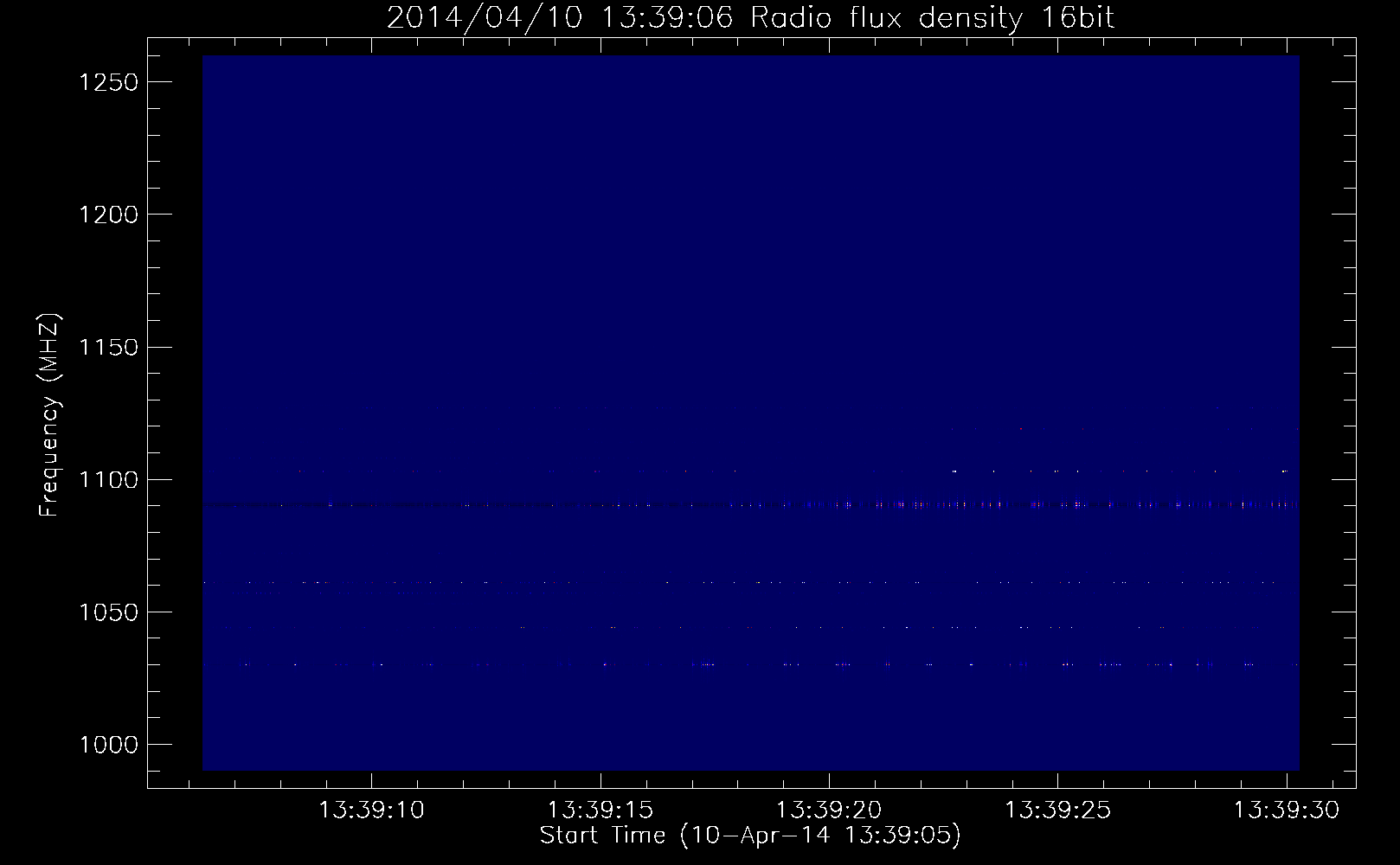Screen dimensions: 1400x865
Task: Click the bright emission band near 1090 MHz
Action: pyautogui.click(x=750, y=504)
